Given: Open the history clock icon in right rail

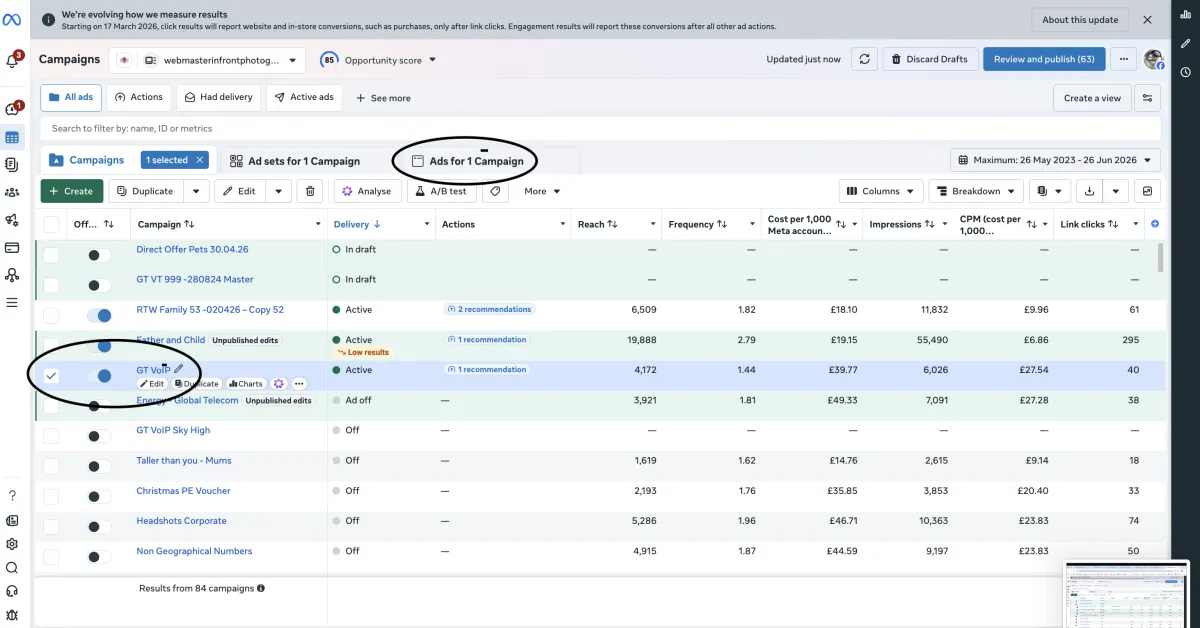Looking at the screenshot, I should (1185, 72).
